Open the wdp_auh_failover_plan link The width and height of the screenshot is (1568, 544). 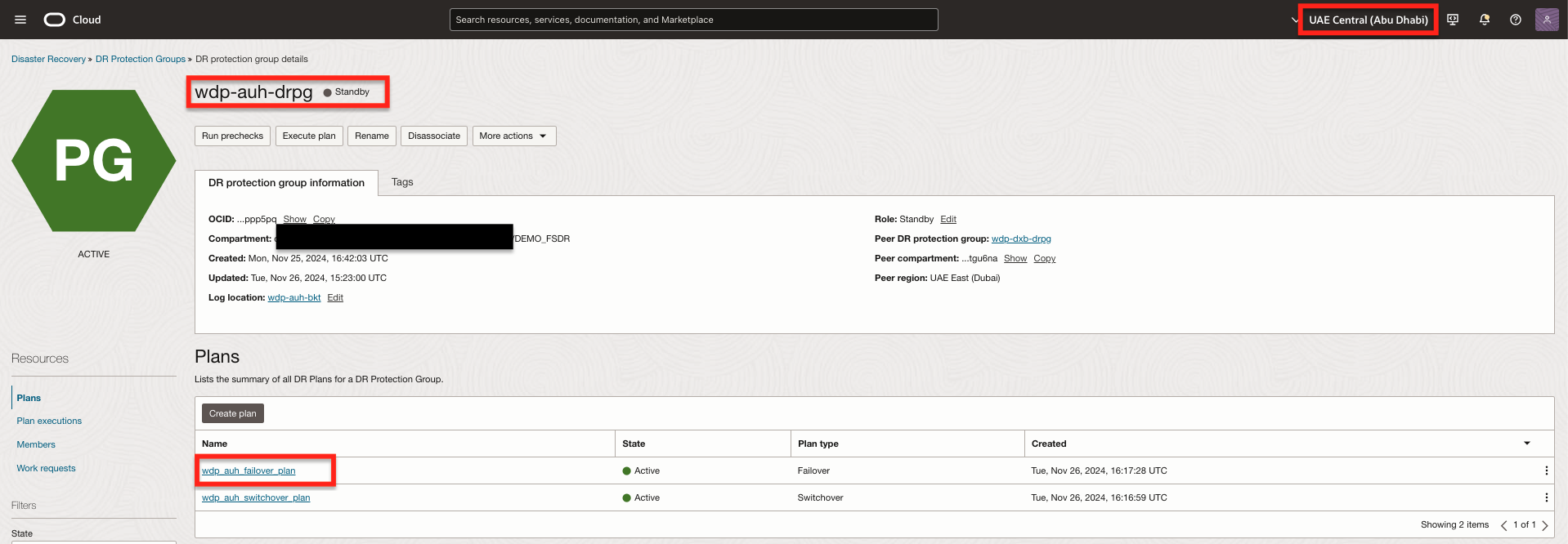pos(249,470)
